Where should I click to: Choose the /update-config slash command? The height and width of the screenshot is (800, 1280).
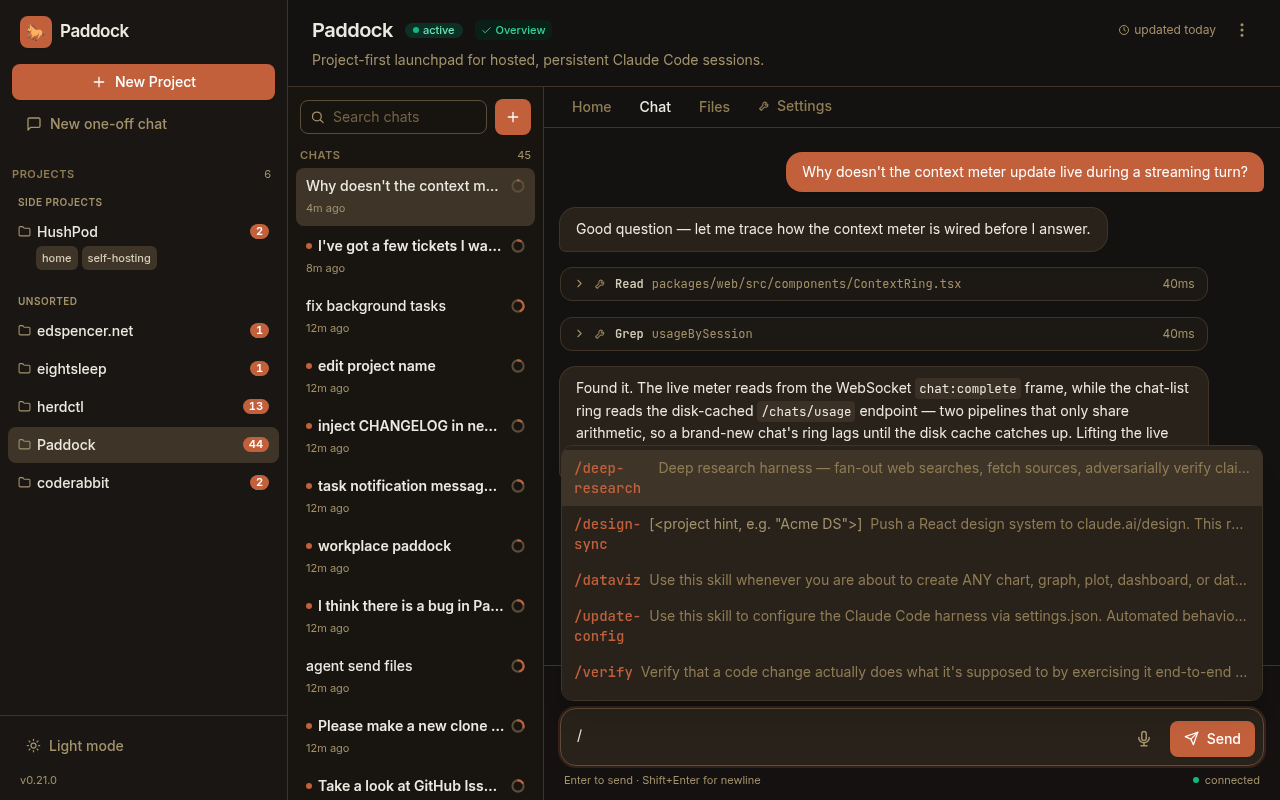pyautogui.click(x=912, y=626)
